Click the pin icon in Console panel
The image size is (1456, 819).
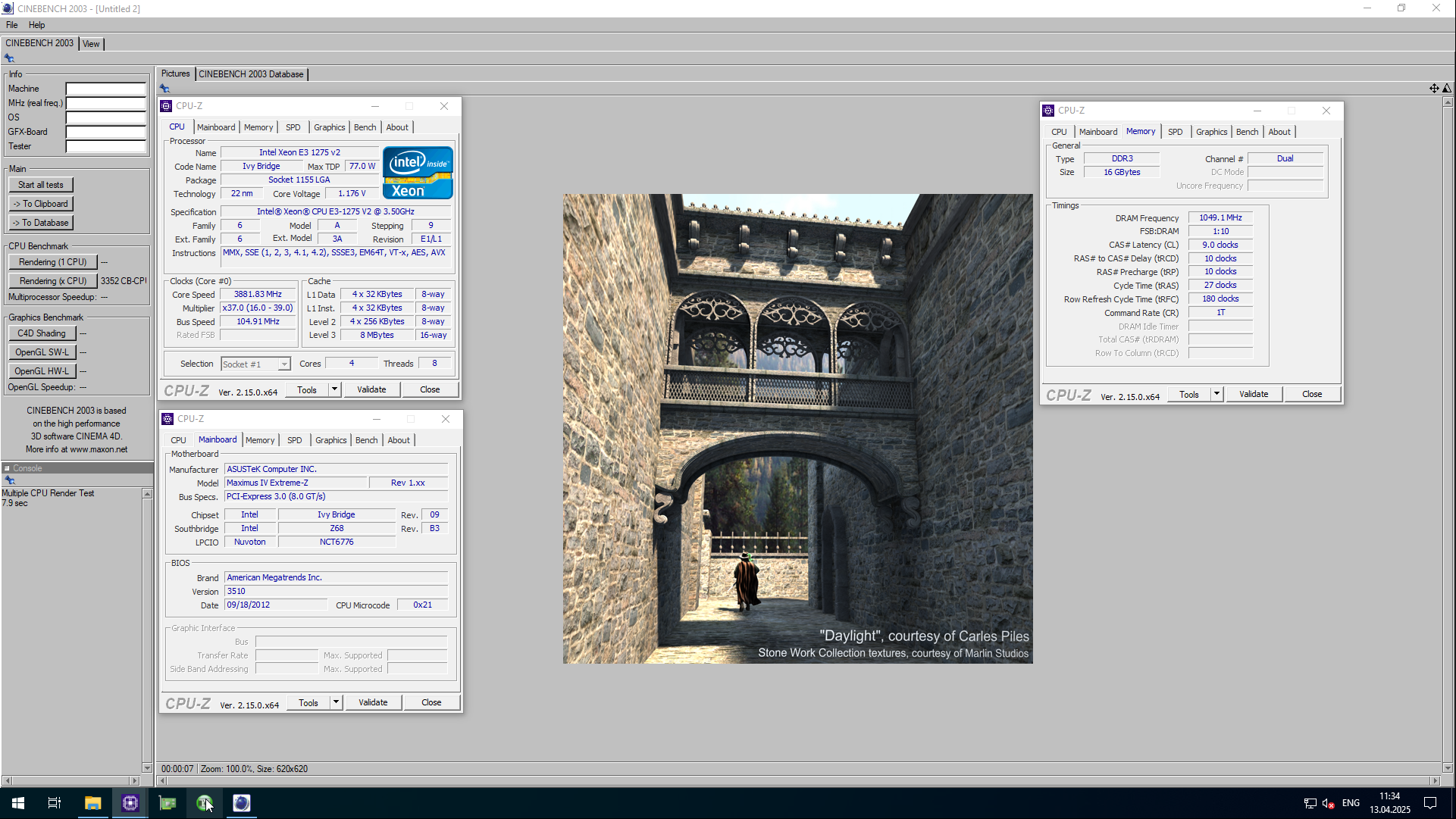9,480
